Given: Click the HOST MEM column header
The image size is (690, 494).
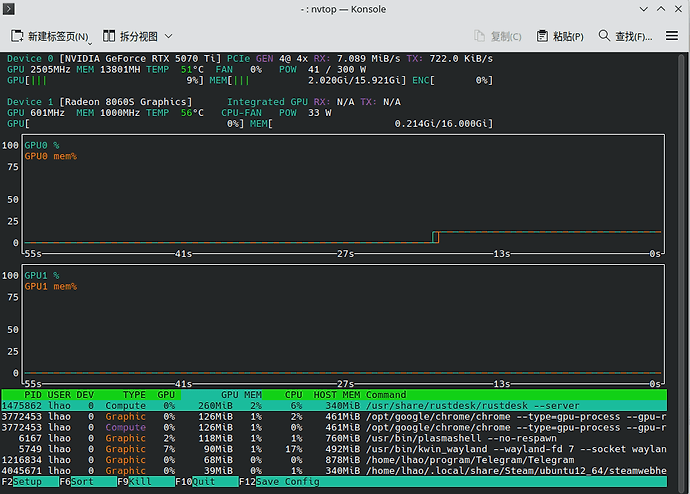Looking at the screenshot, I should click(337, 395).
